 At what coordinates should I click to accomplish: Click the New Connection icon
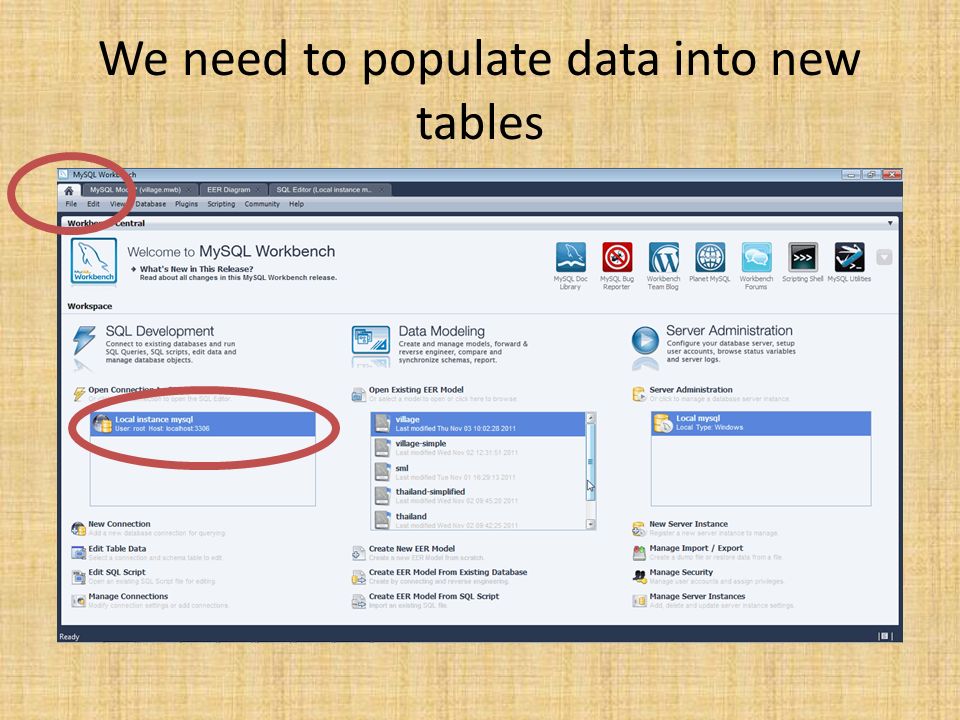coord(78,528)
